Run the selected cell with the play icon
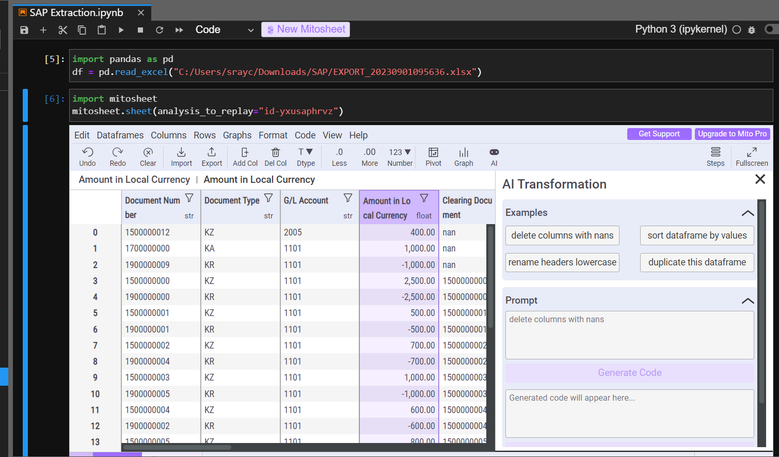This screenshot has width=779, height=457. point(121,30)
